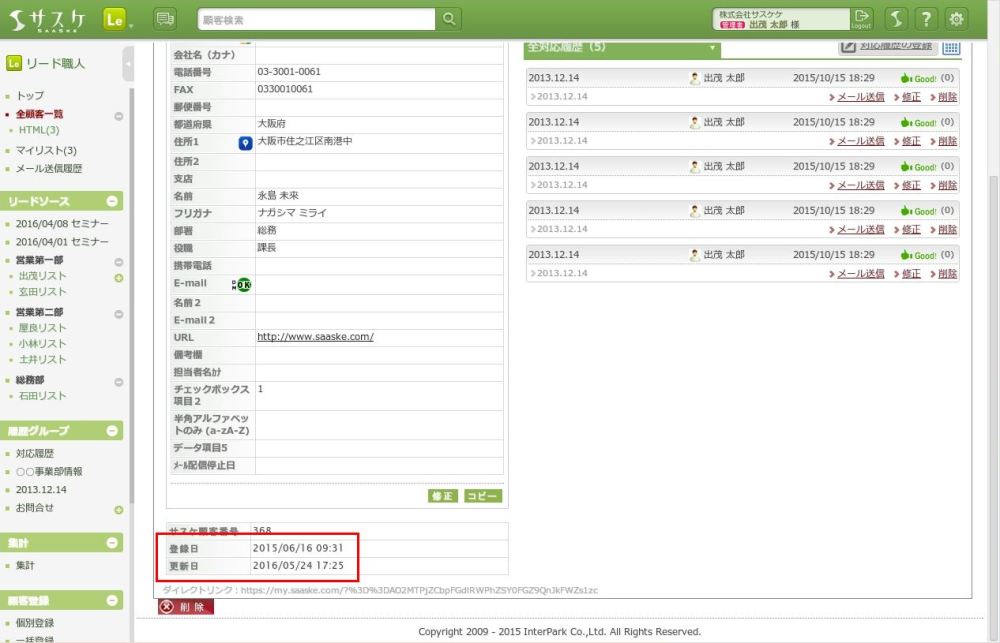
Task: Open the 全対応履歴 dropdown
Action: point(713,47)
